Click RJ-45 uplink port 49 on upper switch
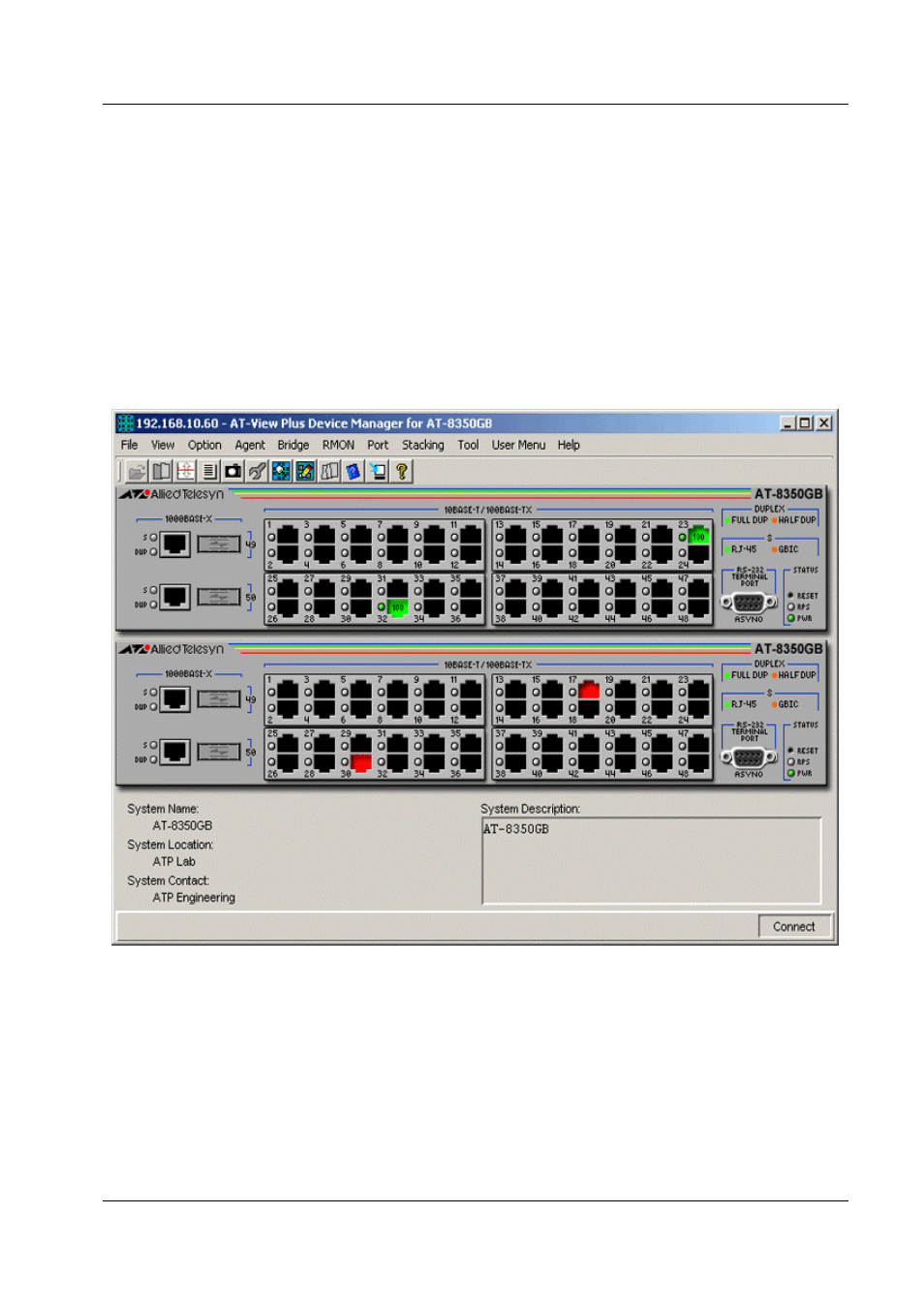This screenshot has height=1308, width=924. (174, 544)
